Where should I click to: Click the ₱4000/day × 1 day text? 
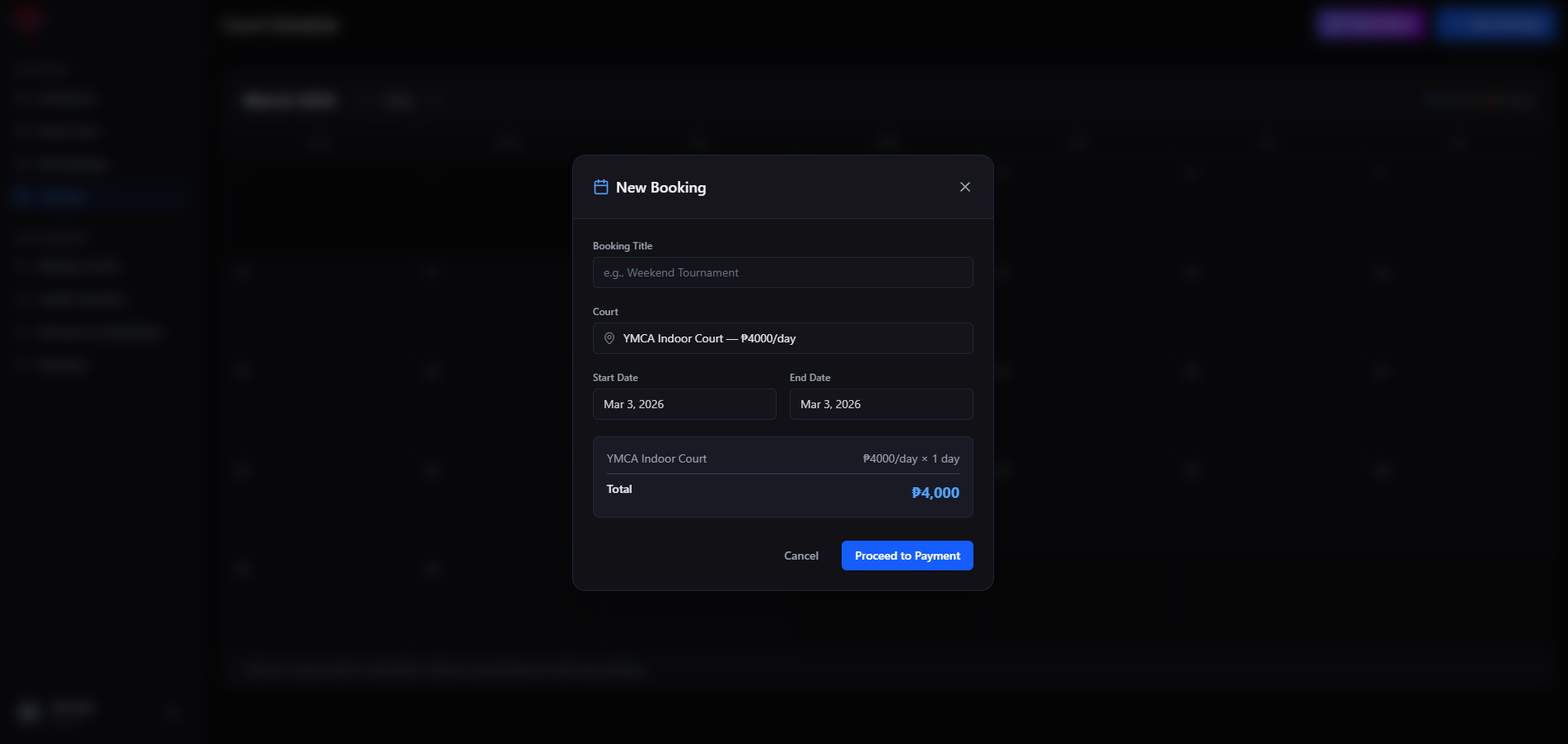click(911, 458)
